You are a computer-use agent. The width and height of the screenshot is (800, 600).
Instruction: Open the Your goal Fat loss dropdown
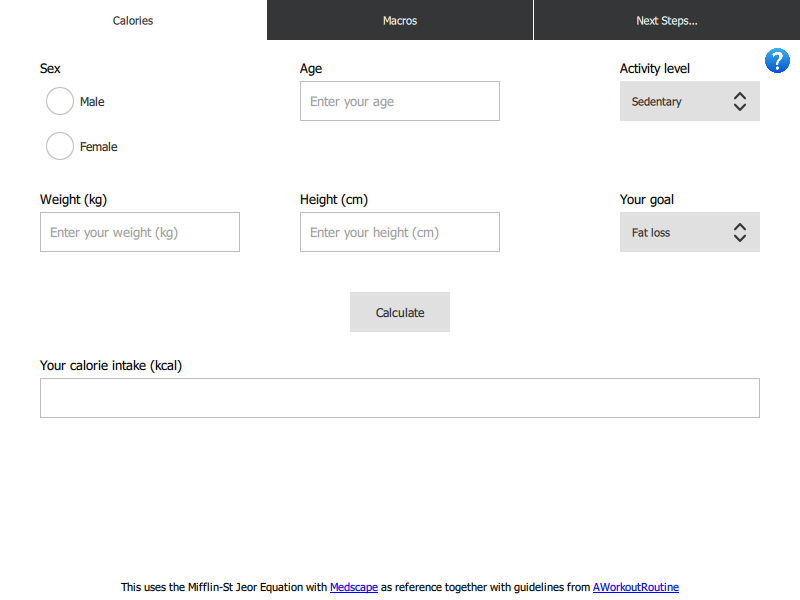[689, 232]
